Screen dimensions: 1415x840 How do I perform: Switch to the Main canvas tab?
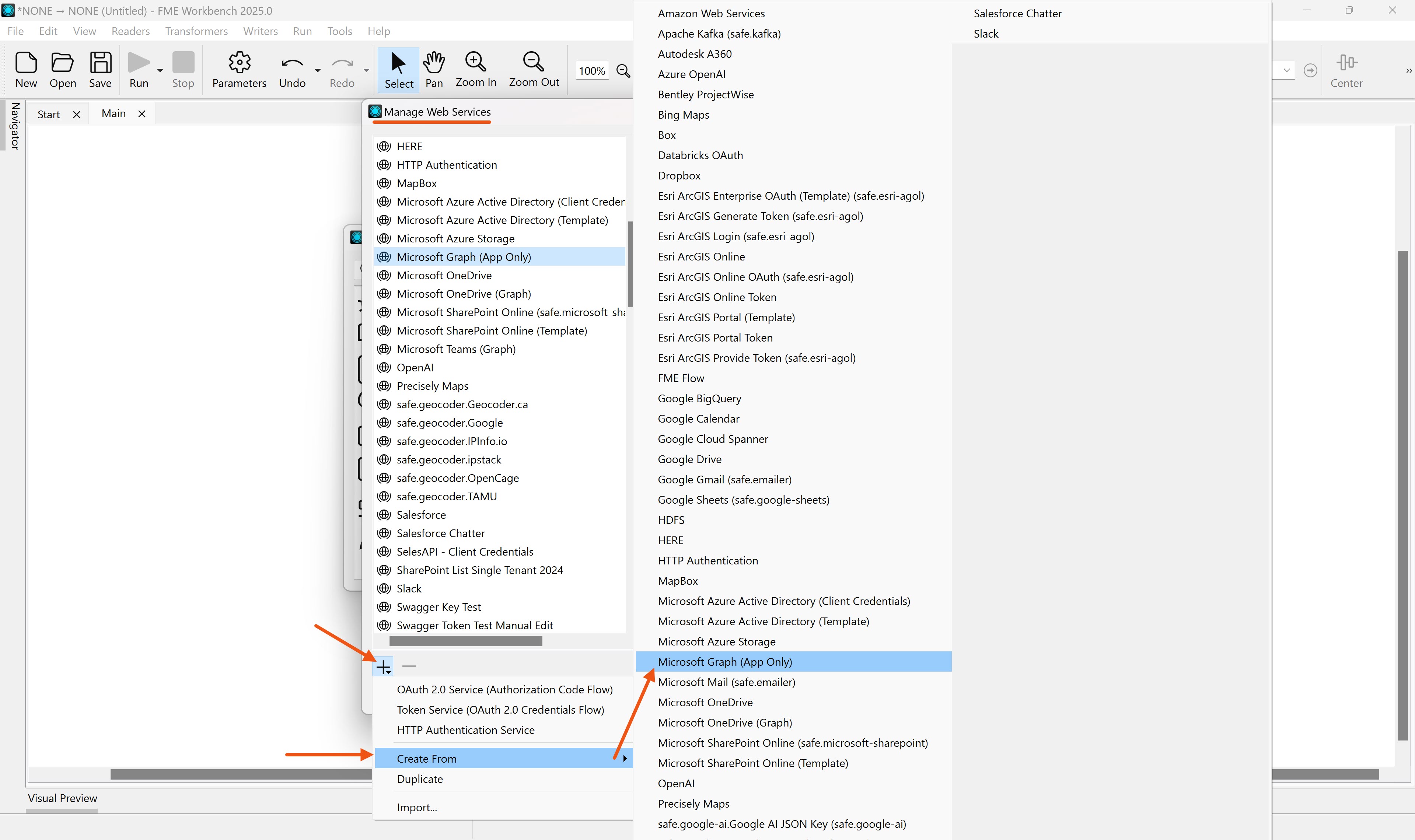click(114, 114)
